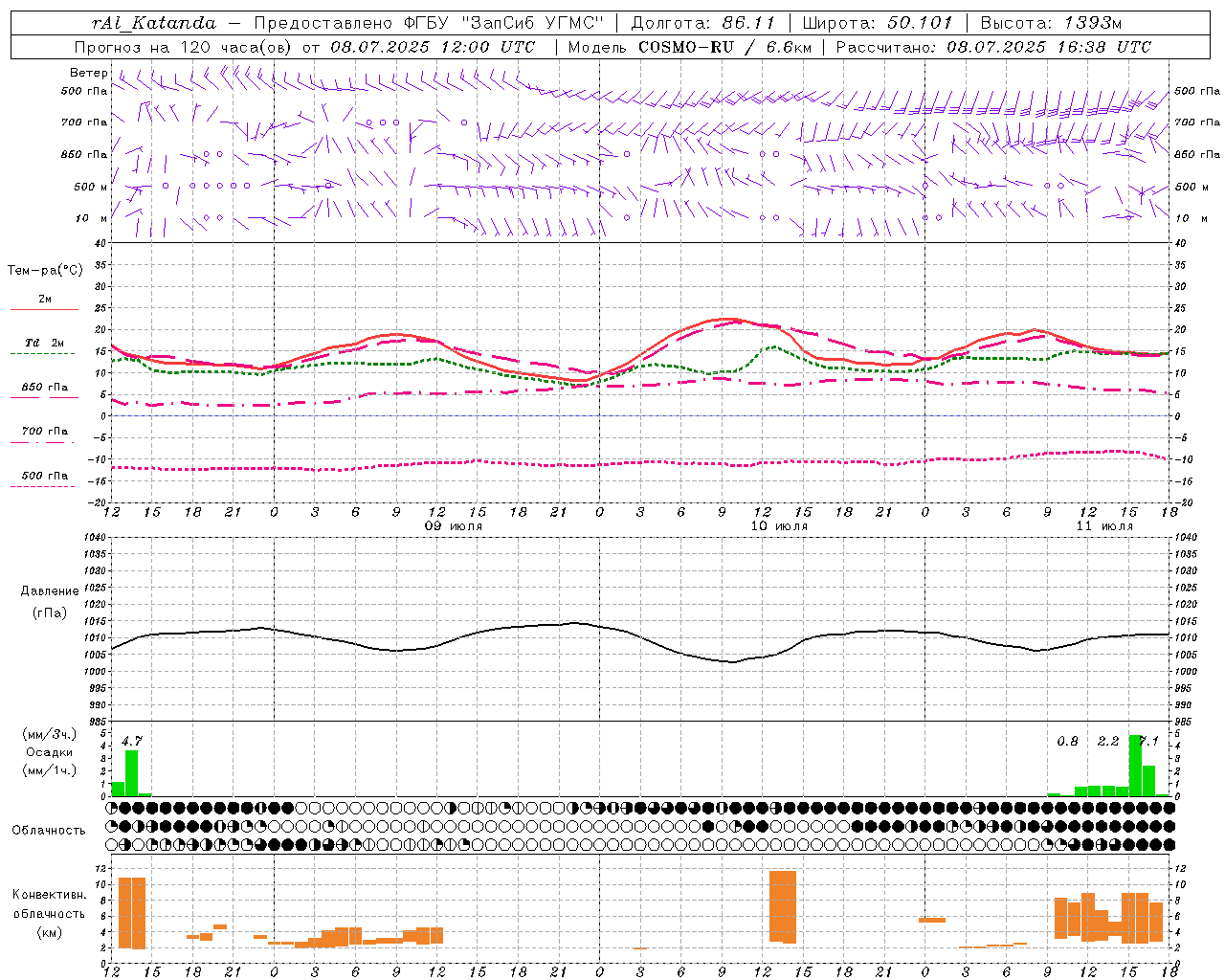Click the left 850 гПа wind level label
This screenshot has height=980, width=1225.
pyautogui.click(x=84, y=154)
